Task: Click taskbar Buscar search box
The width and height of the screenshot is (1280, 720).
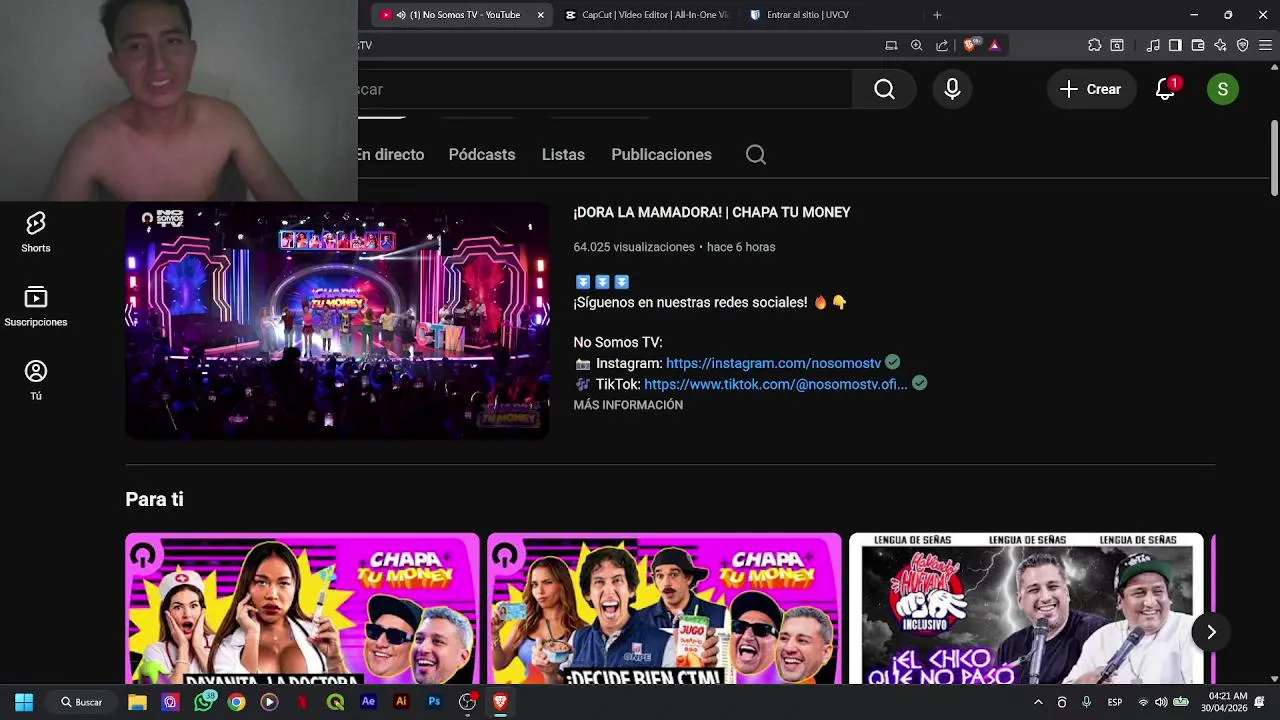Action: point(82,702)
